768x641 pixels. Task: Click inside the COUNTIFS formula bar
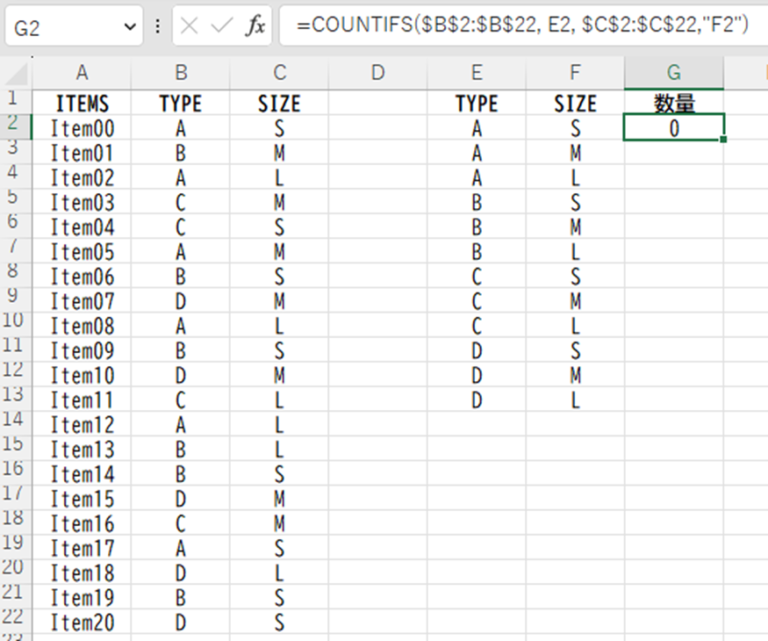[520, 27]
